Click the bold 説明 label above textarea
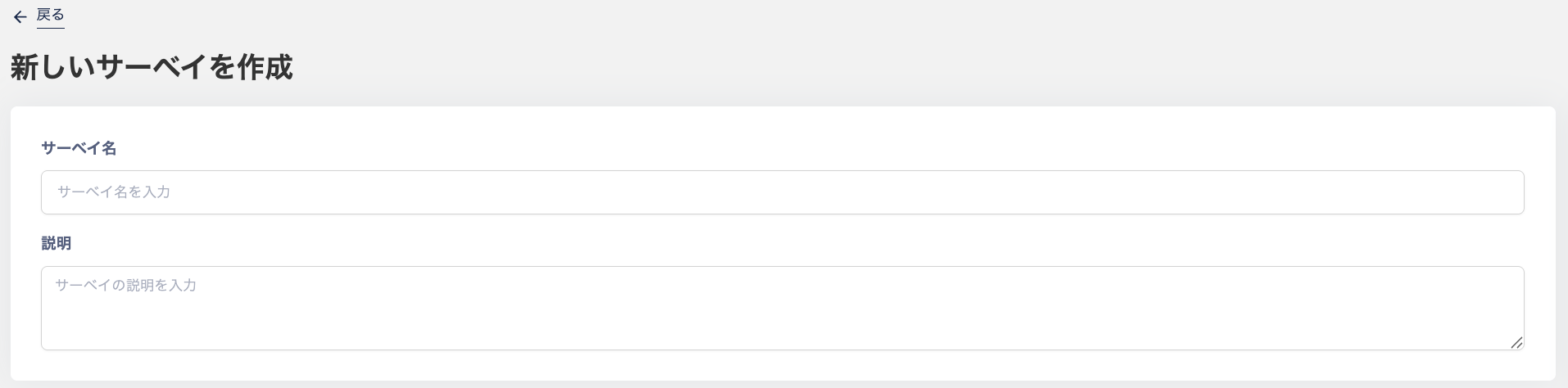 pyautogui.click(x=56, y=243)
